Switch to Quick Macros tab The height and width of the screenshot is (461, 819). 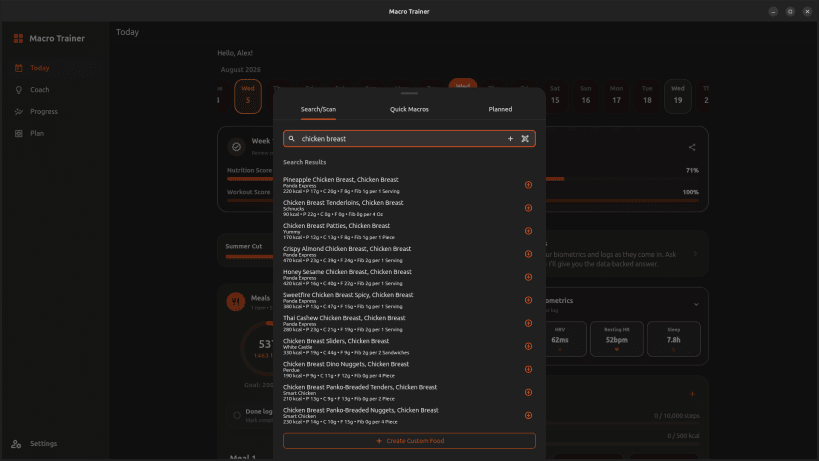tap(409, 109)
